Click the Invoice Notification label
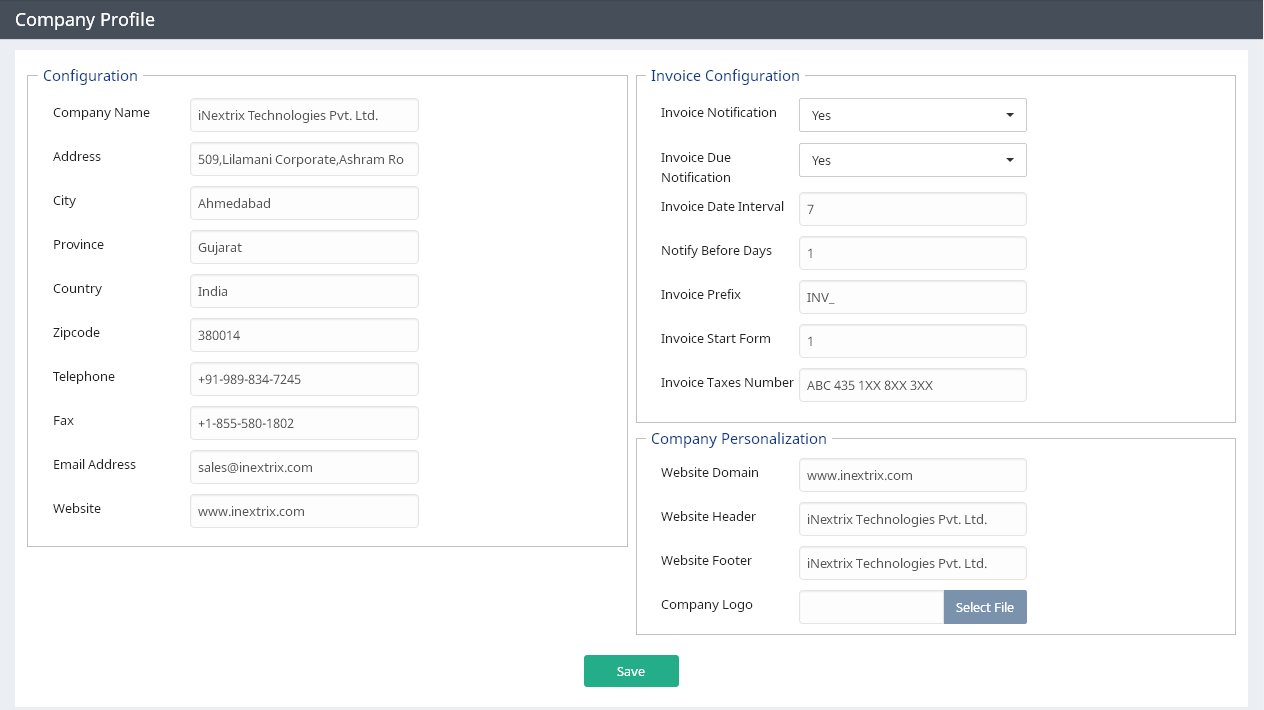The width and height of the screenshot is (1264, 710). (718, 113)
